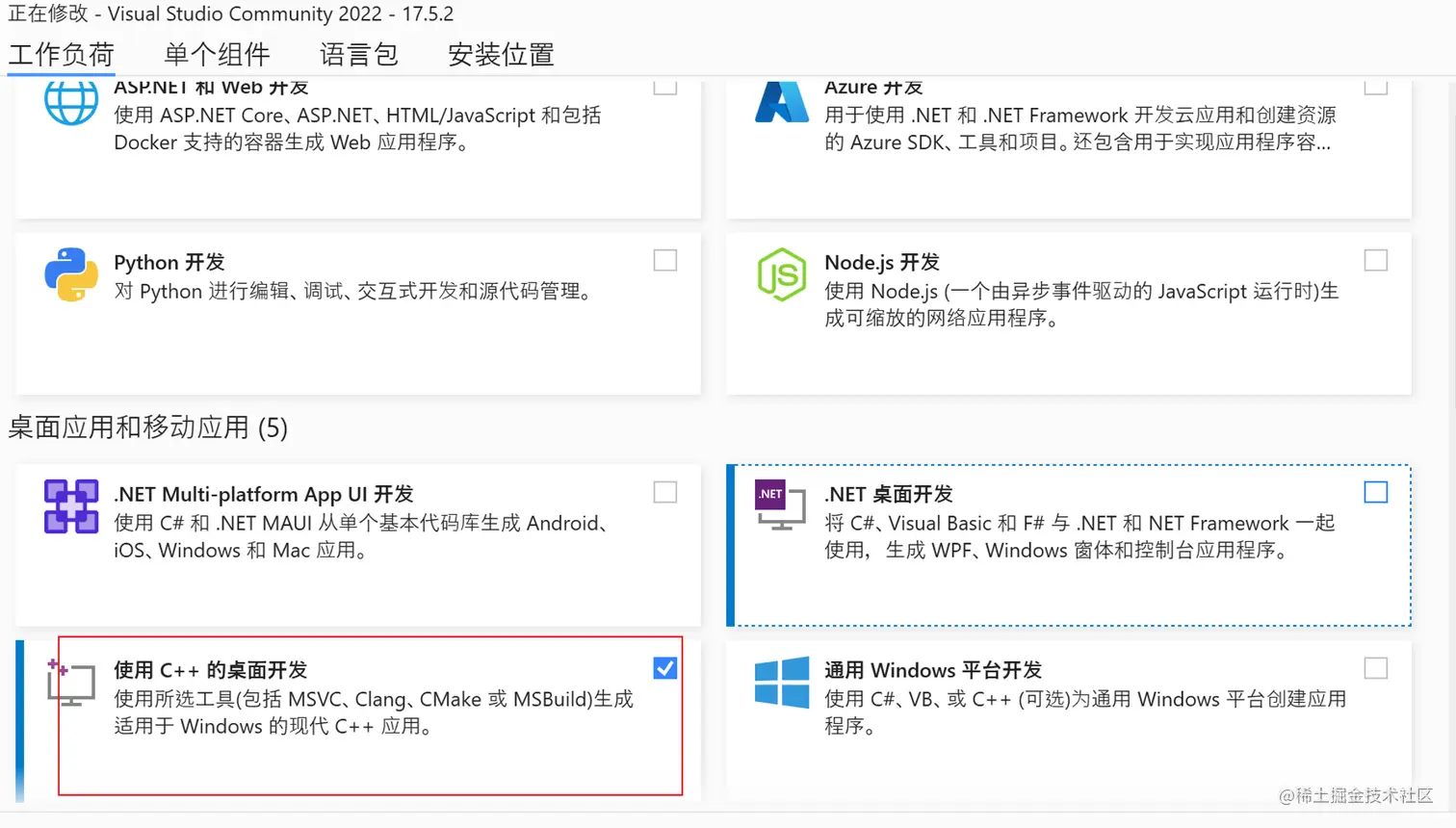The image size is (1456, 828).
Task: Uncheck 使用 C++ 的桌面开发 checkbox
Action: pos(665,668)
